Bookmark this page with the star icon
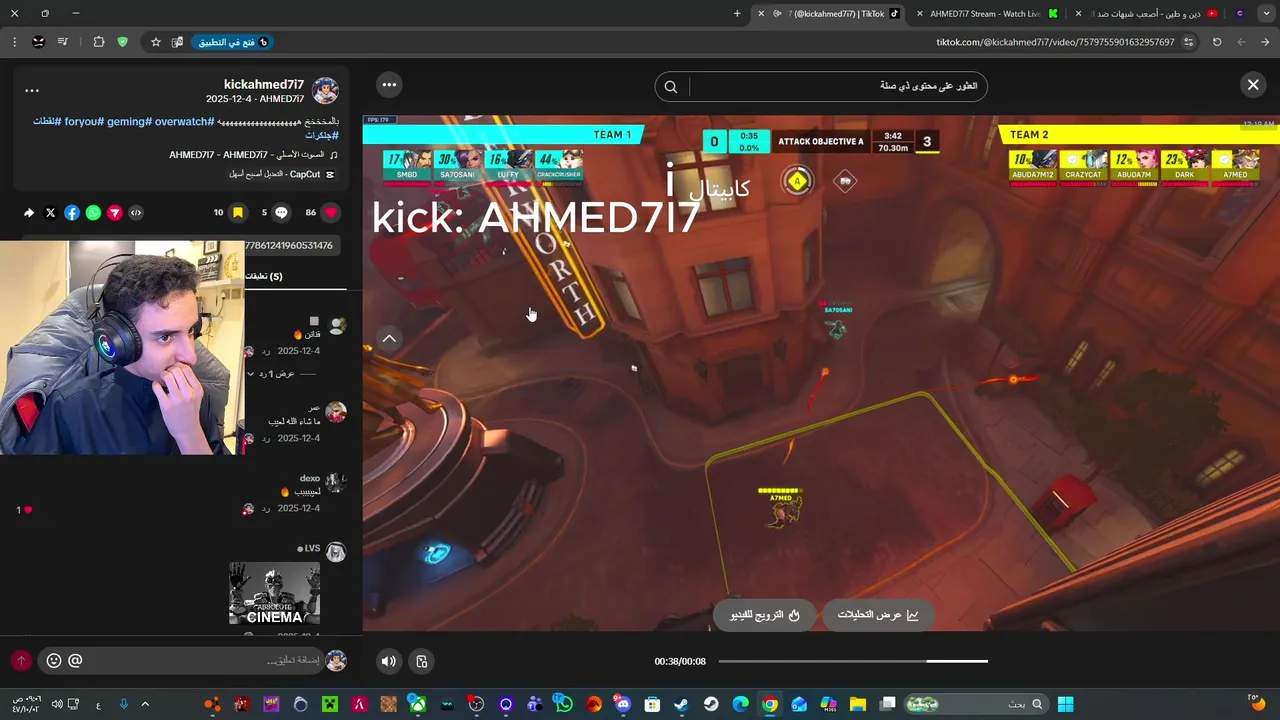Image resolution: width=1280 pixels, height=720 pixels. coord(156,42)
